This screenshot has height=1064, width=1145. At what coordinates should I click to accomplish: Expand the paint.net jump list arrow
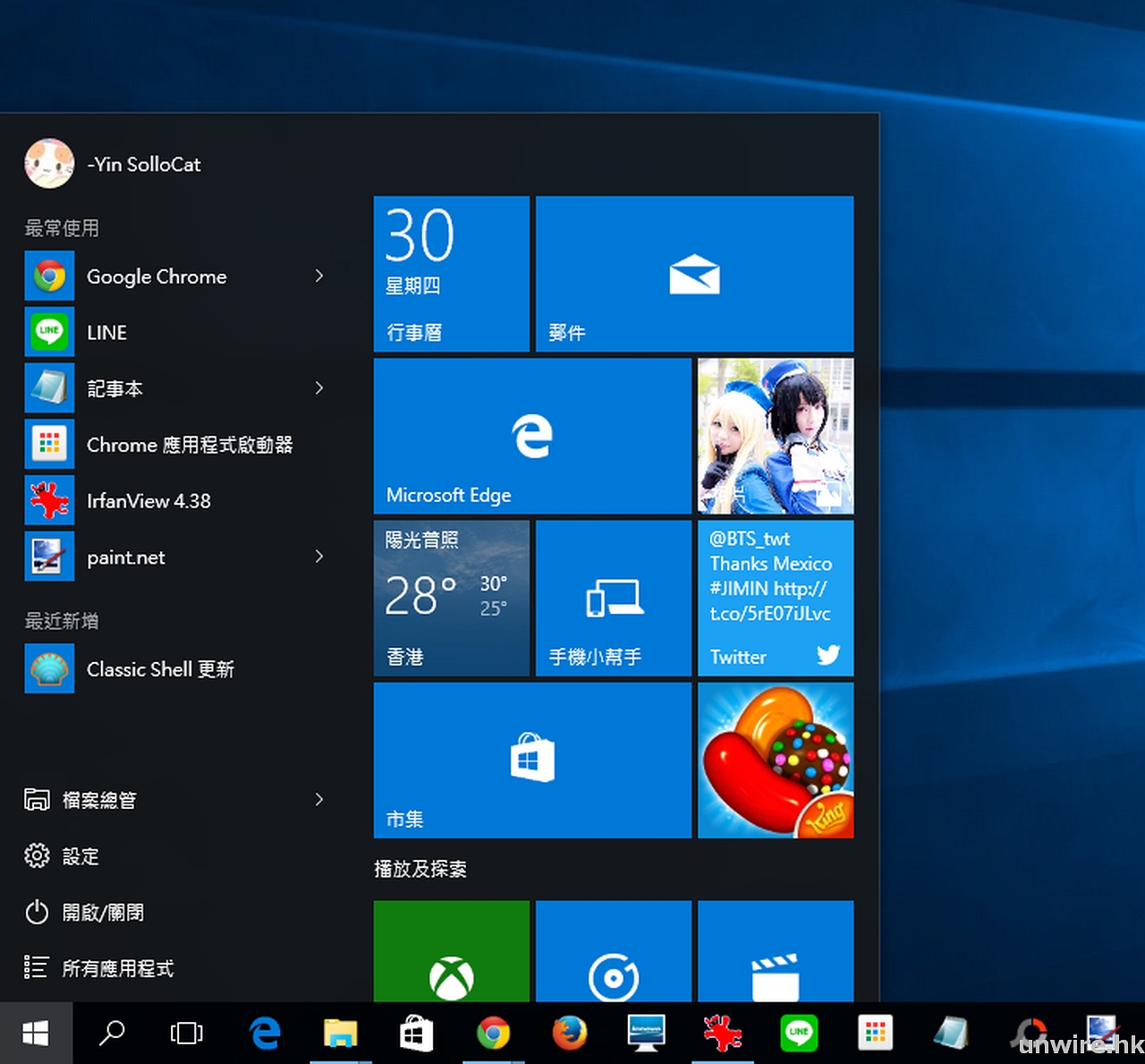[319, 557]
